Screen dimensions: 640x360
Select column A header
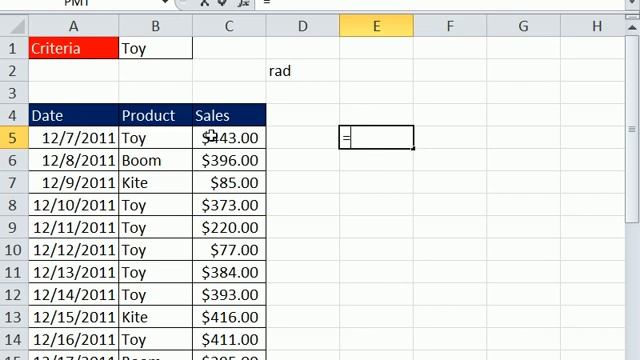coord(73,26)
